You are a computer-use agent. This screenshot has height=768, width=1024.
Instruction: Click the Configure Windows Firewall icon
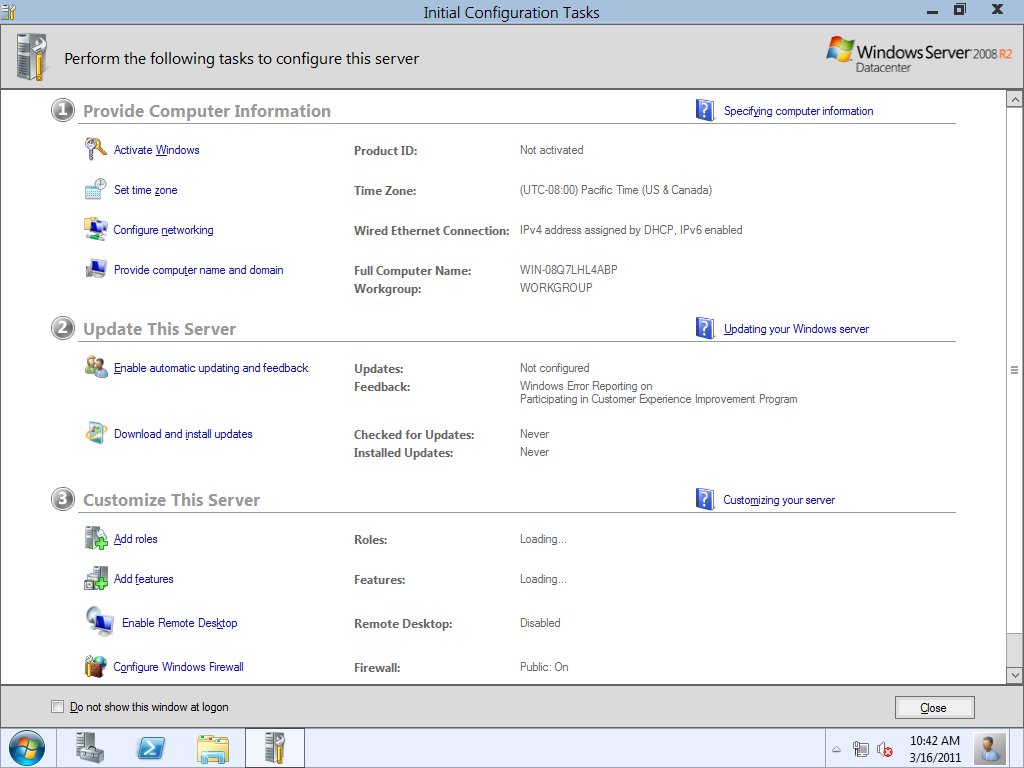[96, 667]
